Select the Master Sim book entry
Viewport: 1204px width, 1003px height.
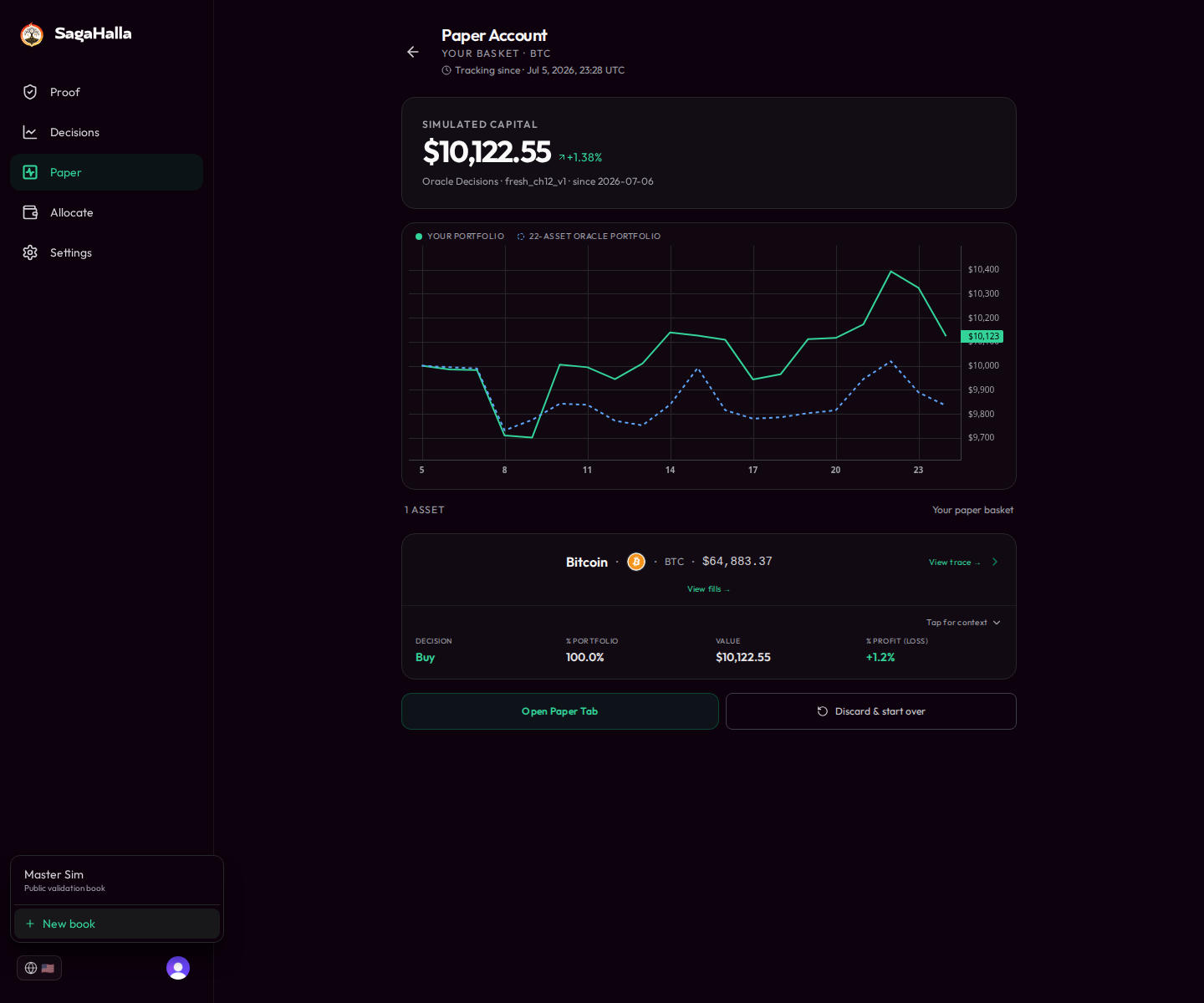117,880
